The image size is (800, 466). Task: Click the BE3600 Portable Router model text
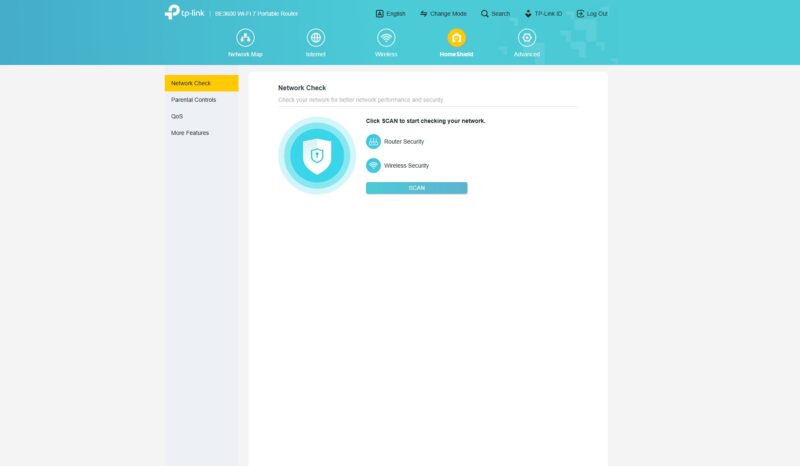[256, 14]
